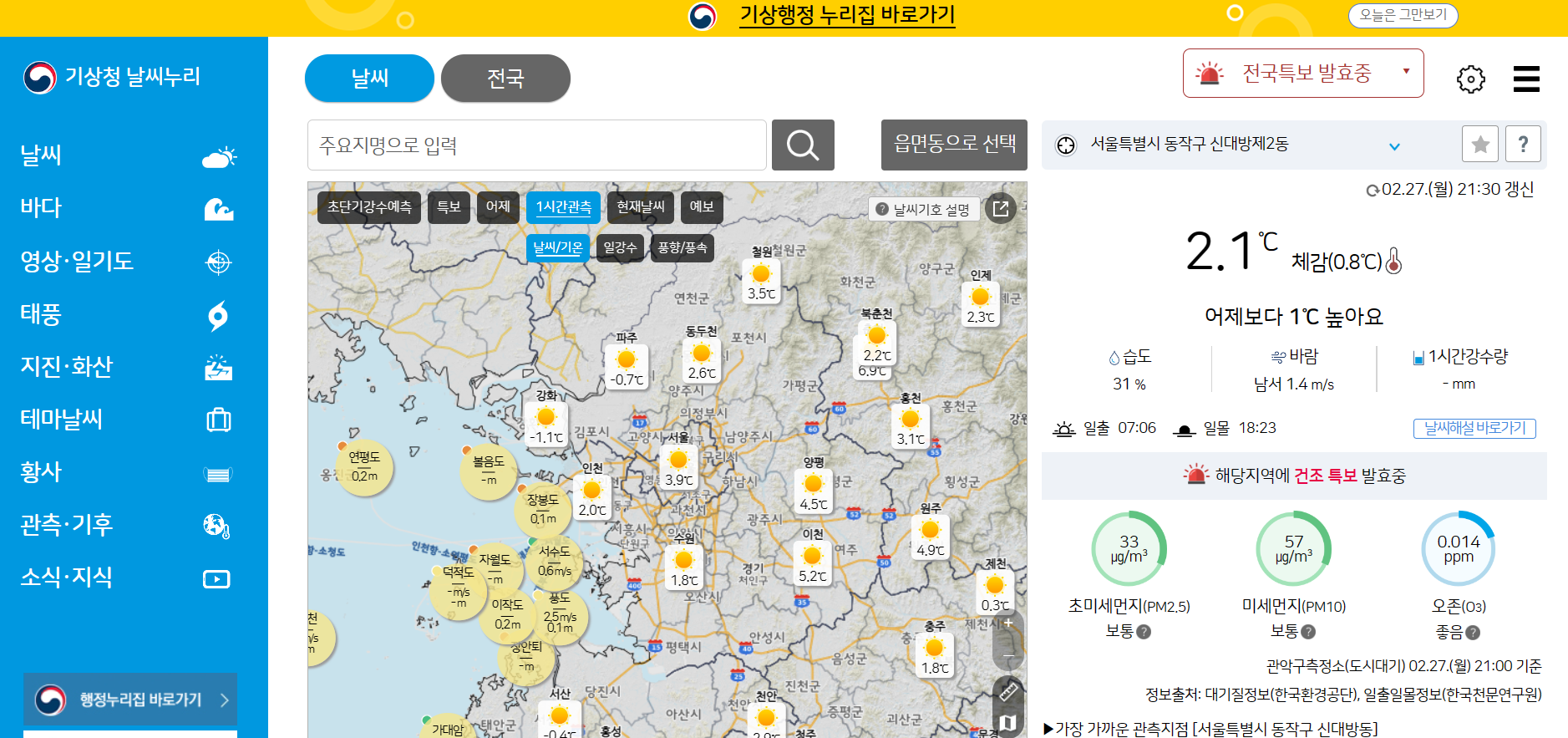Click the 초미세먼지 33 gauge circle

tap(1129, 548)
